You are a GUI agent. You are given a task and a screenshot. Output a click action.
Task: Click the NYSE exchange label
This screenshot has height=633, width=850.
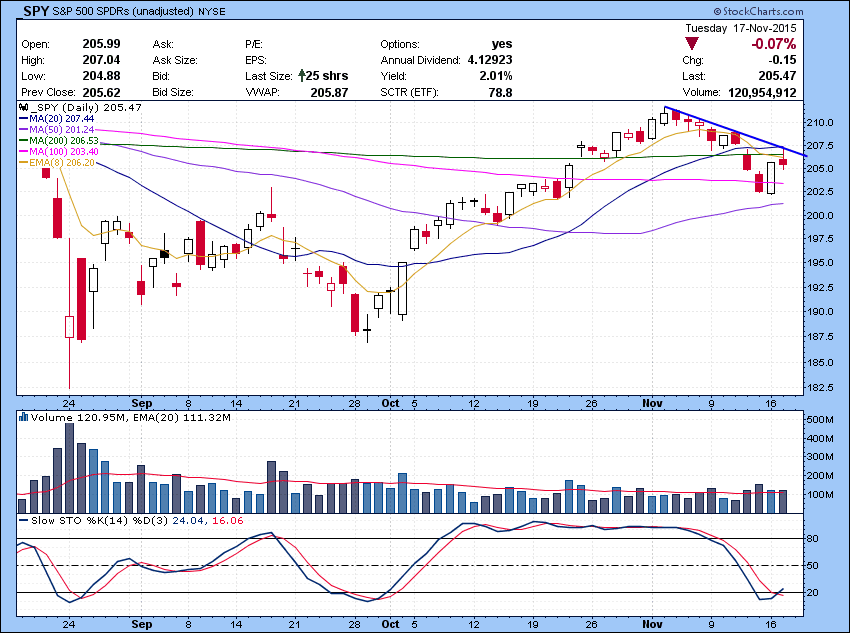(211, 11)
